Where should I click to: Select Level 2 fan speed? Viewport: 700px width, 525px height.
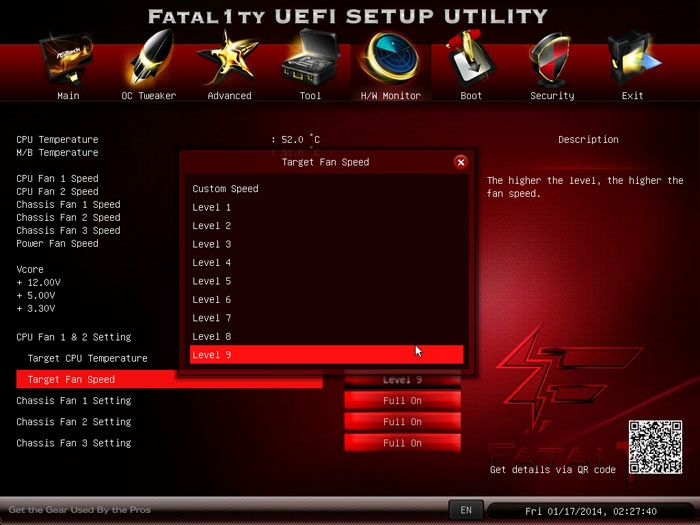click(x=326, y=225)
